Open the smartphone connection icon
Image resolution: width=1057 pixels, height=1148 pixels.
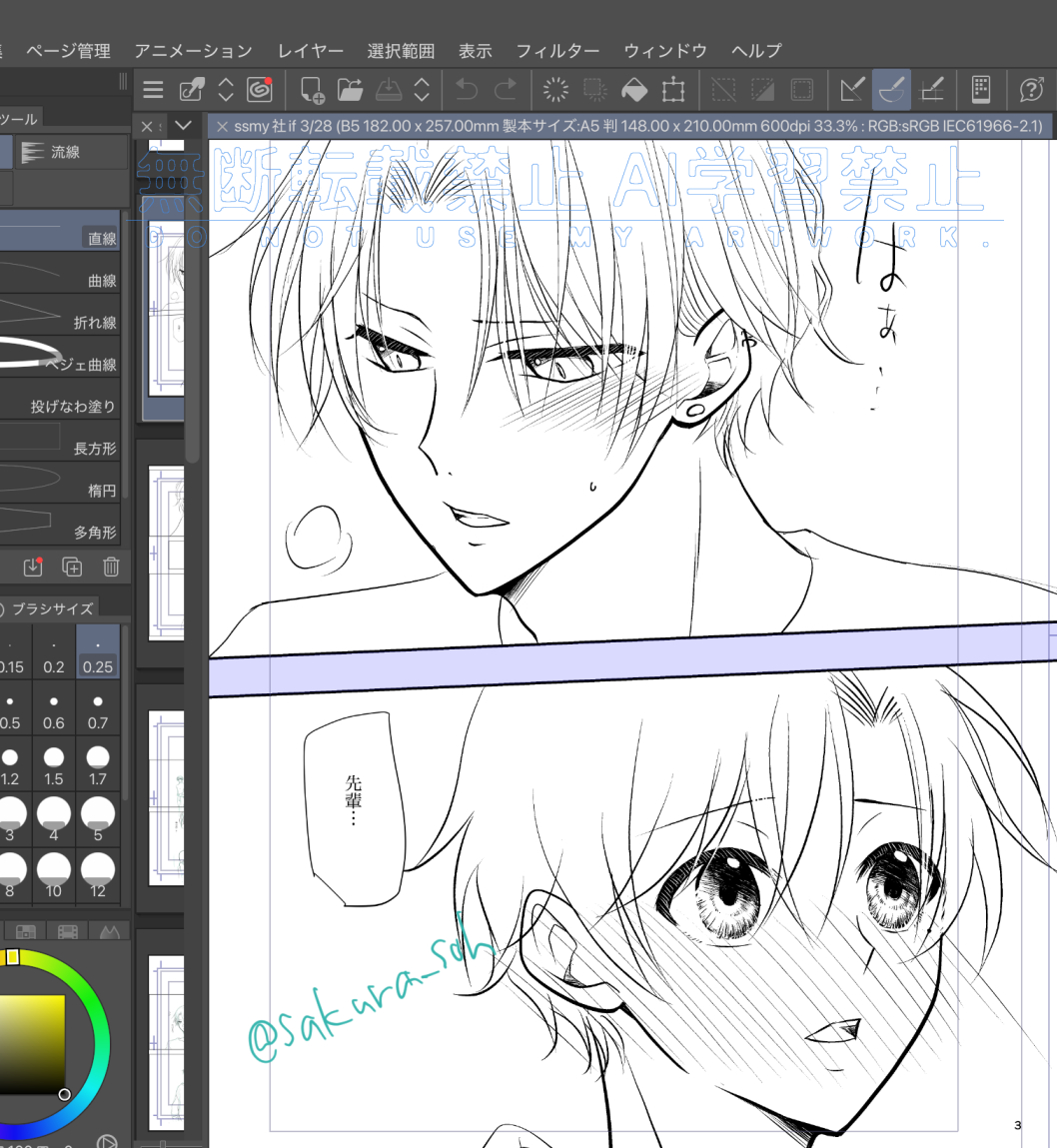[981, 90]
